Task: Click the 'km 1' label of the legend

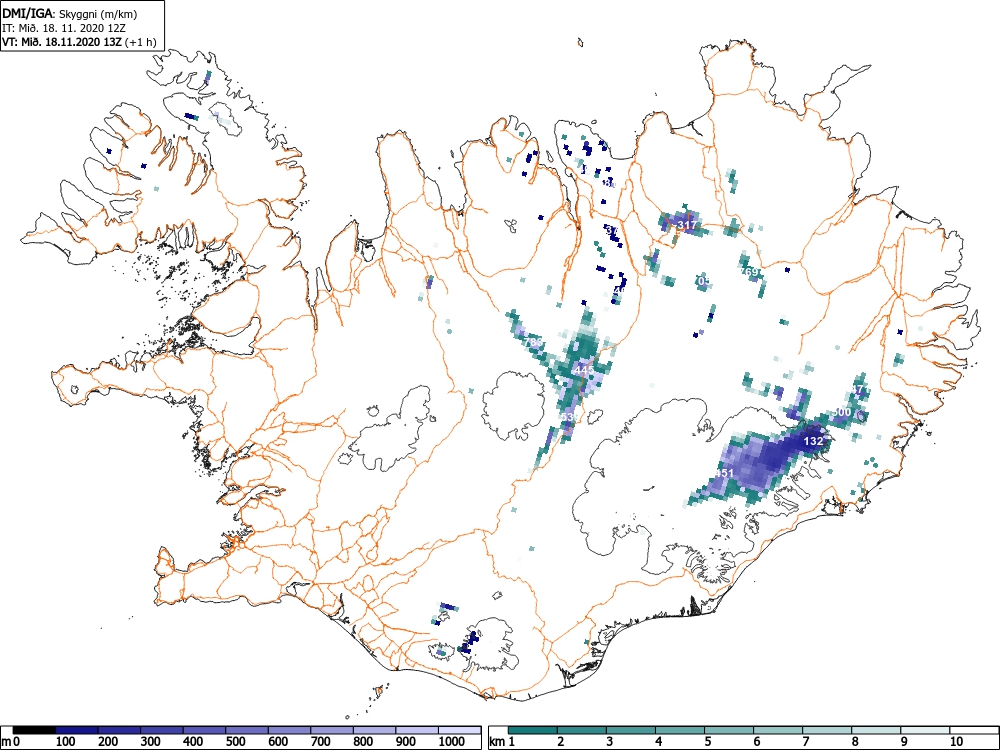Action: [x=503, y=742]
